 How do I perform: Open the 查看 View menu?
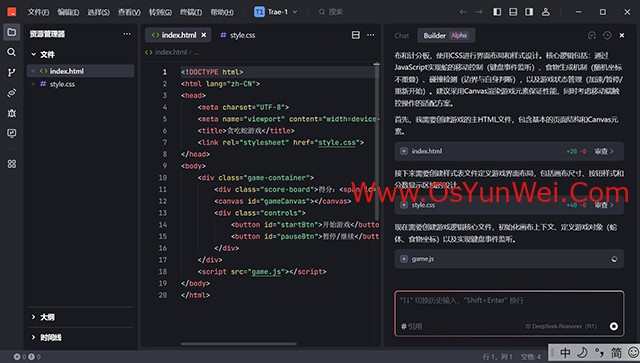point(129,12)
